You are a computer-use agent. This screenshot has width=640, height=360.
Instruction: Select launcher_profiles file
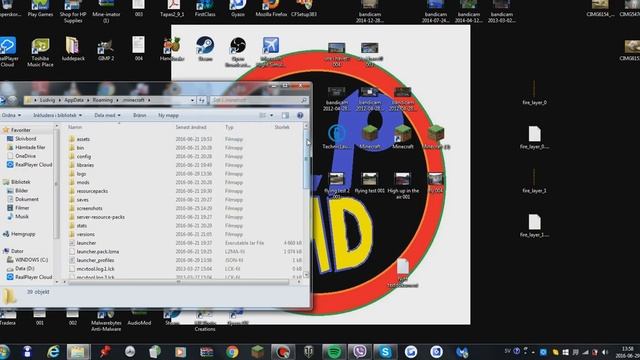pyautogui.click(x=95, y=260)
